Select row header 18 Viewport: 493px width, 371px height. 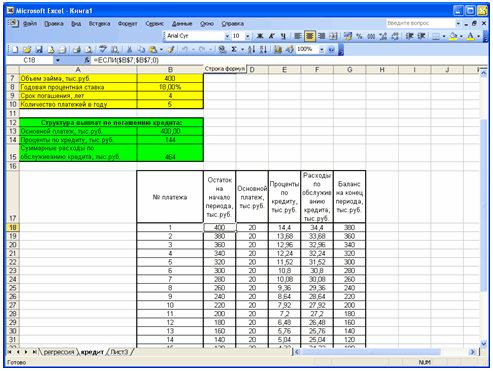13,227
